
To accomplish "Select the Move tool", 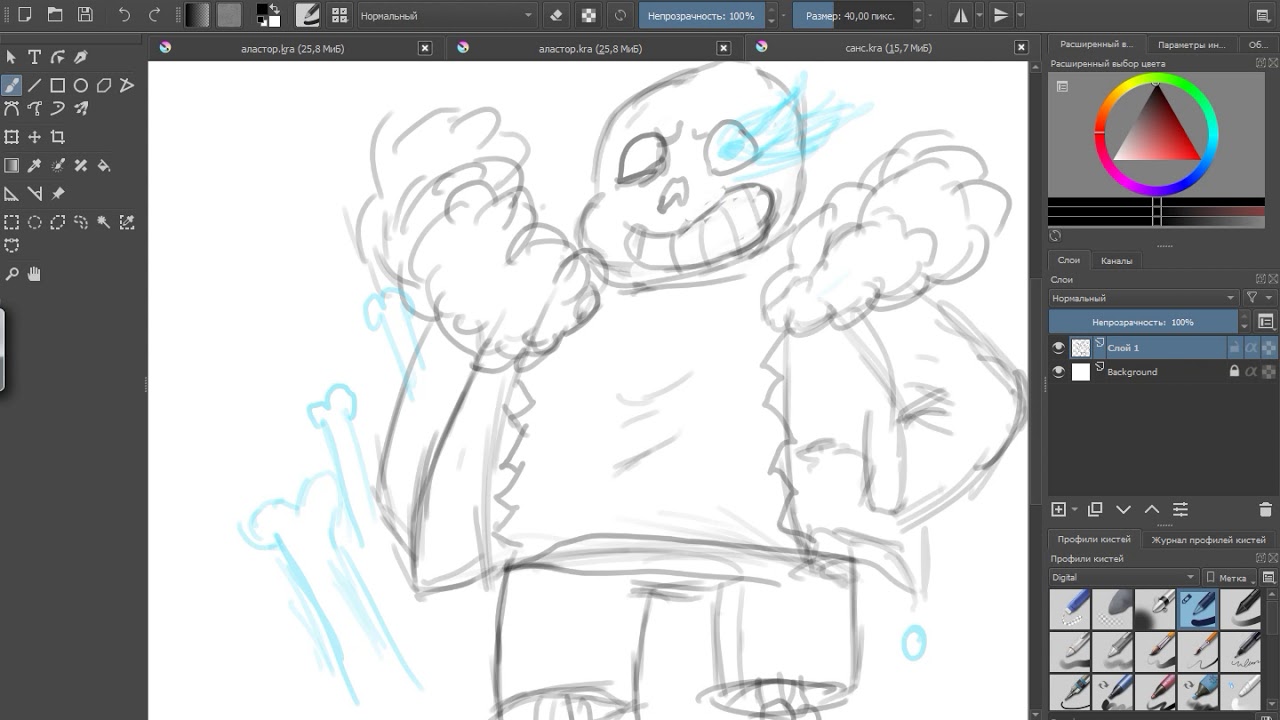I will [x=35, y=137].
